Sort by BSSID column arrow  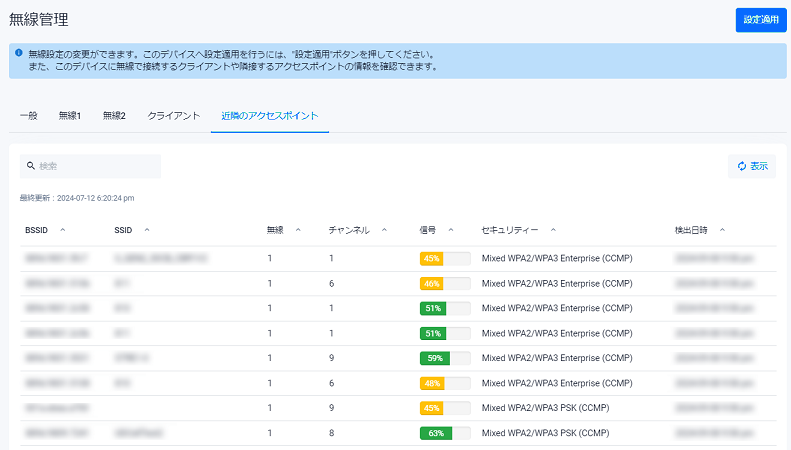click(x=63, y=230)
